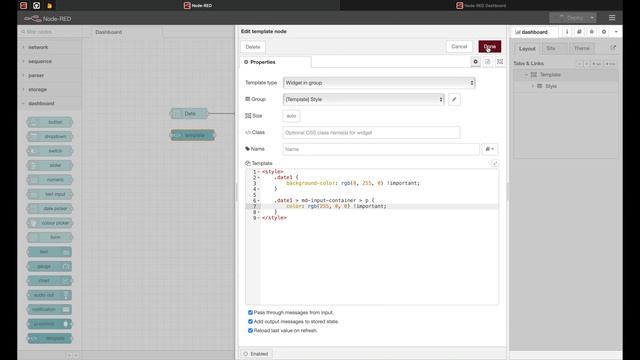Screen dimensions: 640x360
Task: Select the notification palette node
Action: click(50, 309)
